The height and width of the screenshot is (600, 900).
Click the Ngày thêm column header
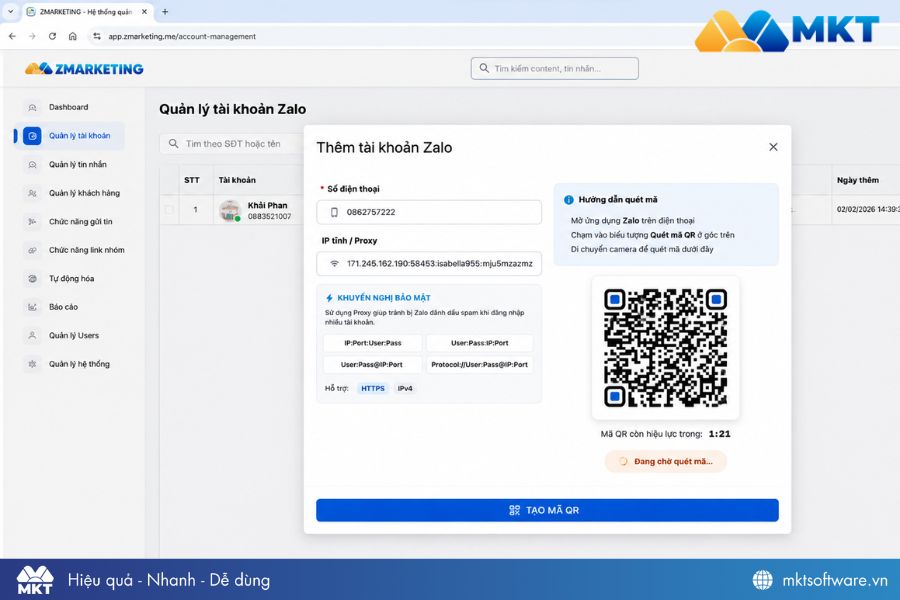click(x=858, y=180)
